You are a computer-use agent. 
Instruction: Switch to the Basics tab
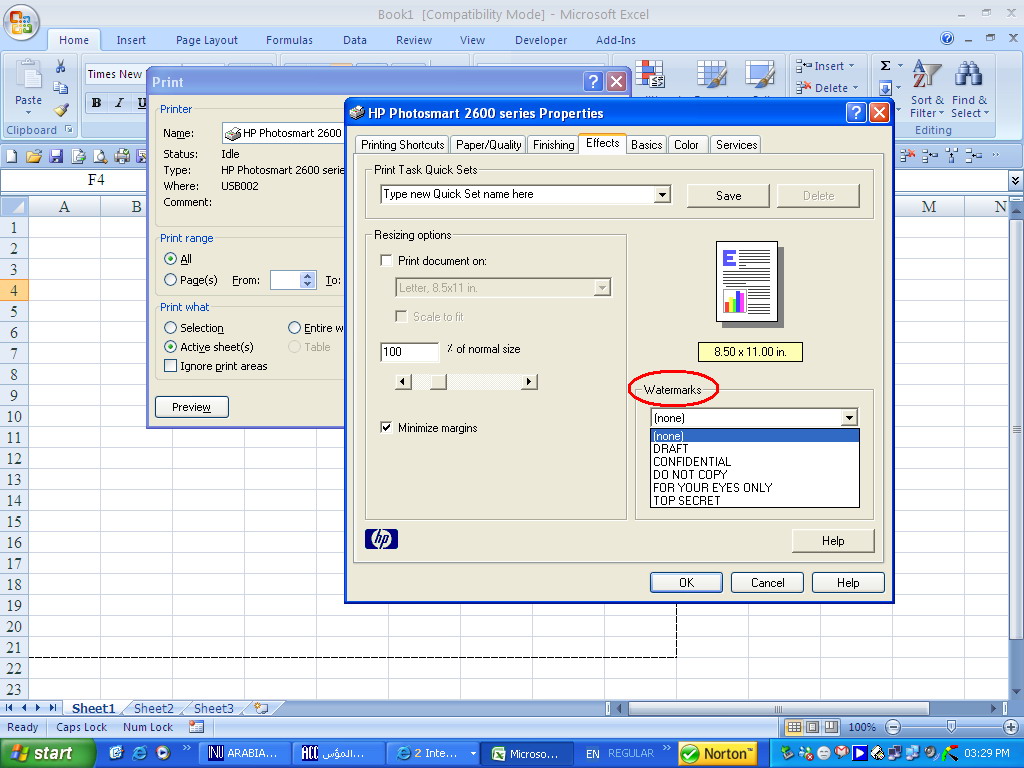click(x=647, y=144)
